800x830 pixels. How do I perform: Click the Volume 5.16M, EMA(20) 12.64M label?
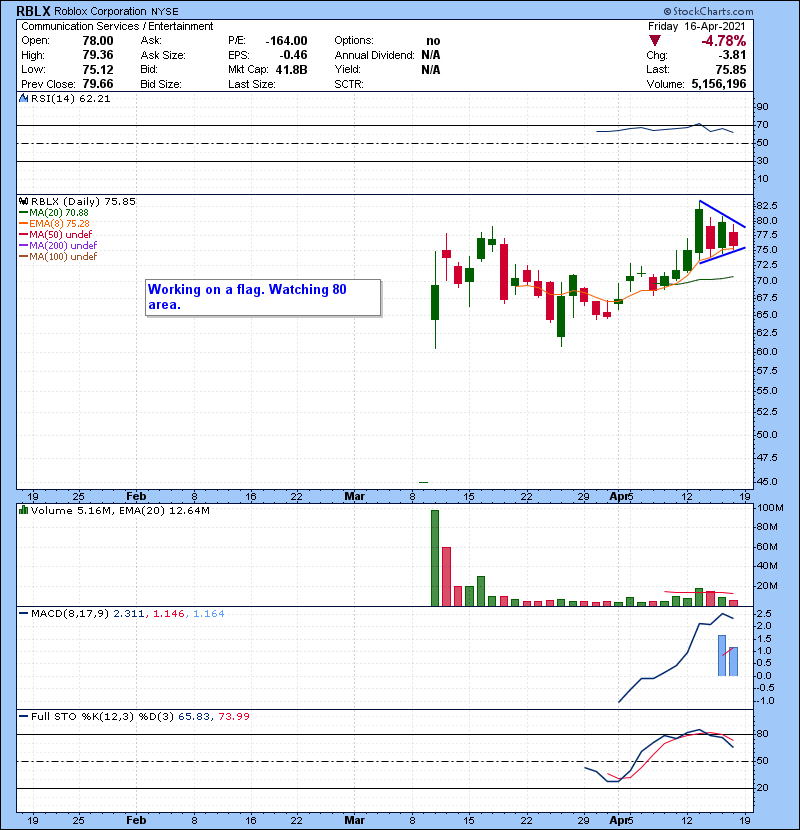[x=120, y=511]
